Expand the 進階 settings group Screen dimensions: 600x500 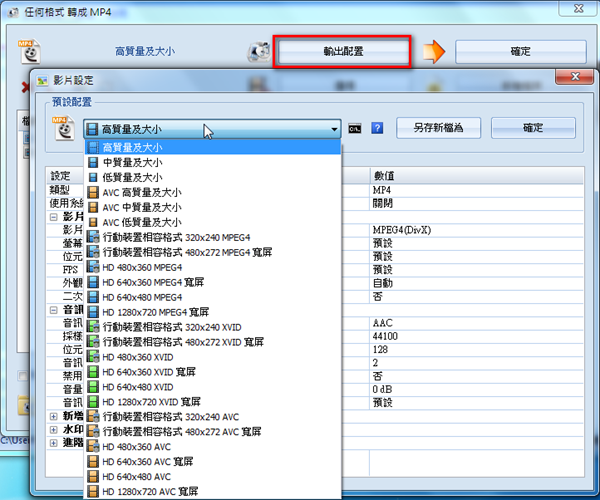click(x=54, y=443)
